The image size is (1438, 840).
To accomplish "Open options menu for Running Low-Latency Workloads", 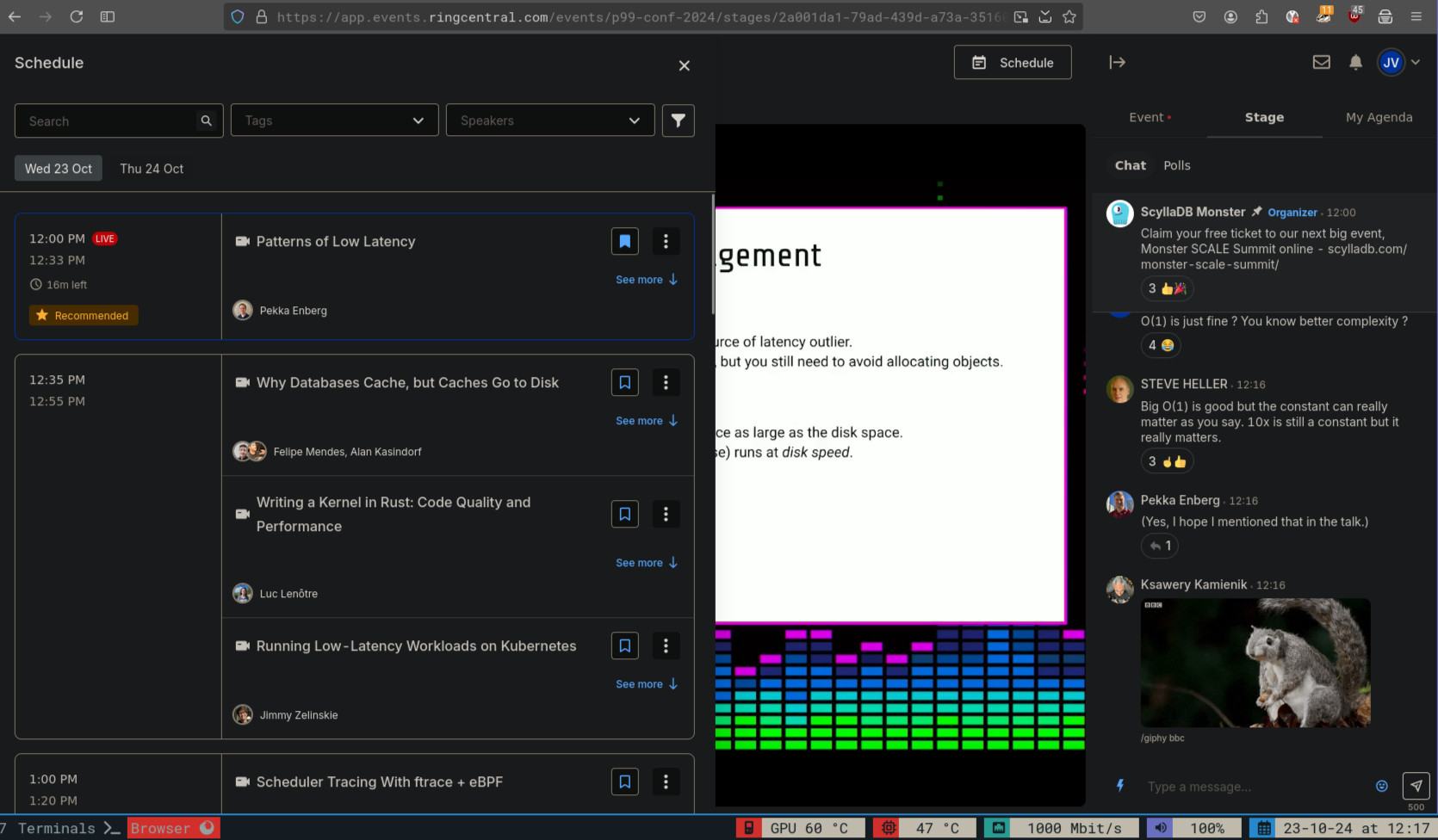I will pyautogui.click(x=666, y=645).
